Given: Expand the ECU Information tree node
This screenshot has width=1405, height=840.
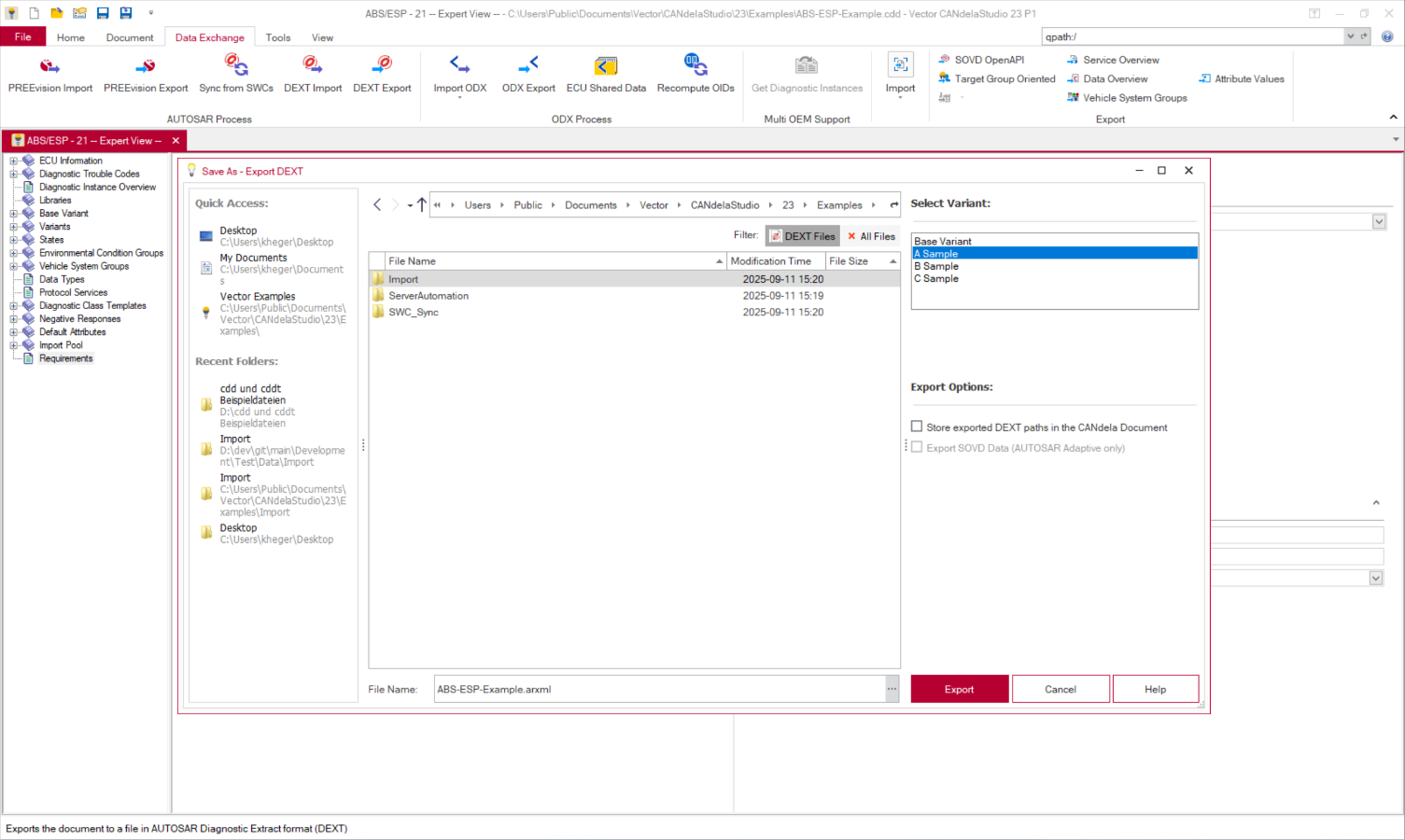Looking at the screenshot, I should click(14, 161).
